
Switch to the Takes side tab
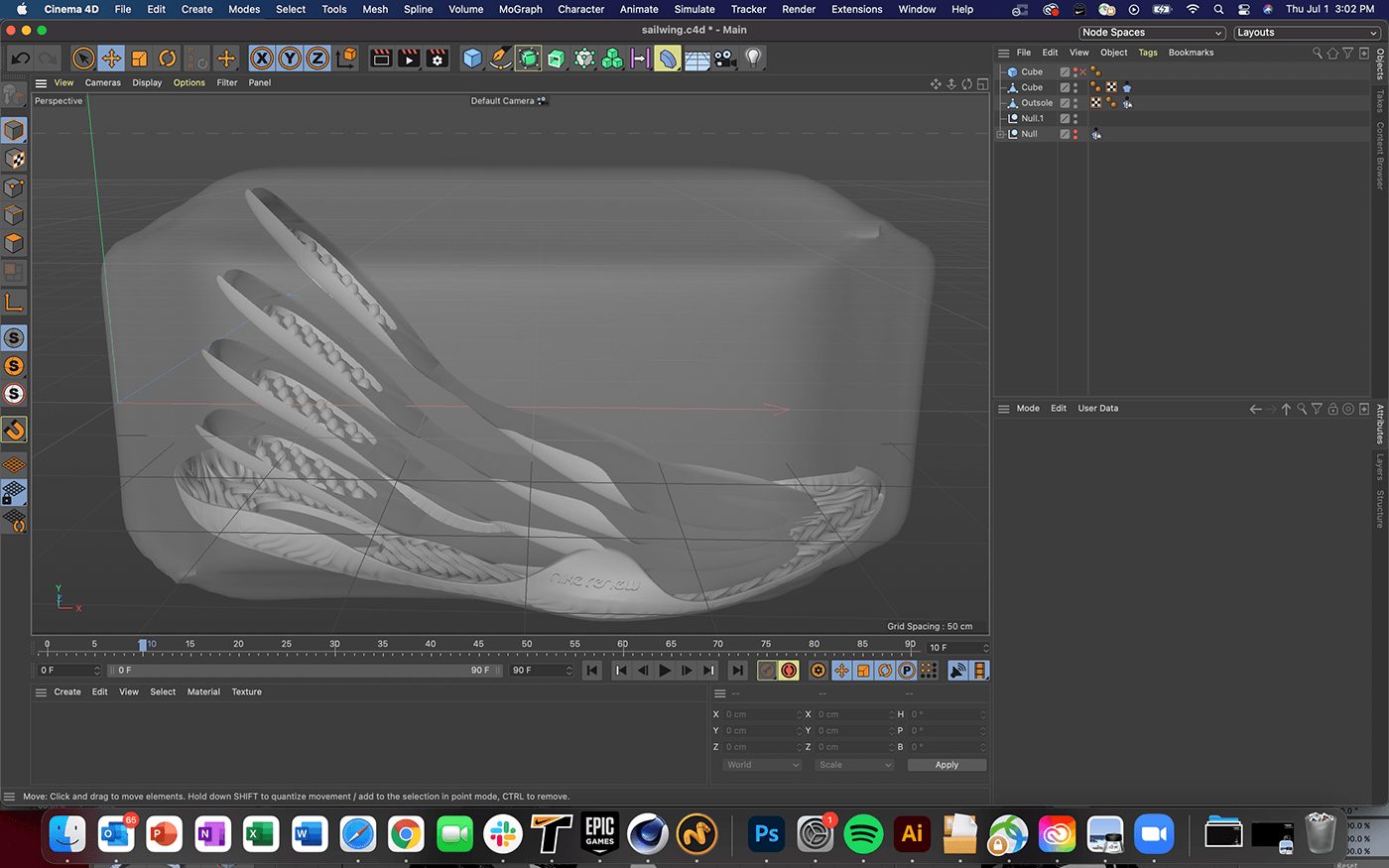(x=1380, y=100)
